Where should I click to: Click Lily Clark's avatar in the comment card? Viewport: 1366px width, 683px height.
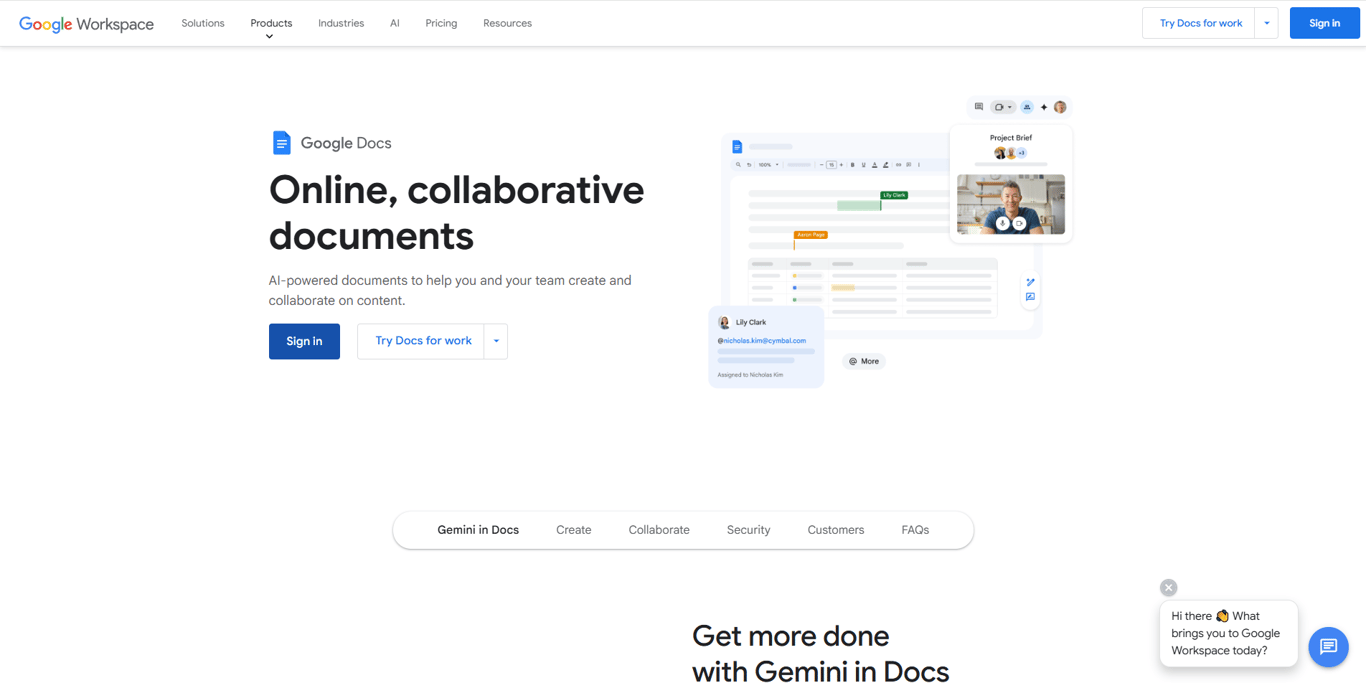(x=724, y=323)
